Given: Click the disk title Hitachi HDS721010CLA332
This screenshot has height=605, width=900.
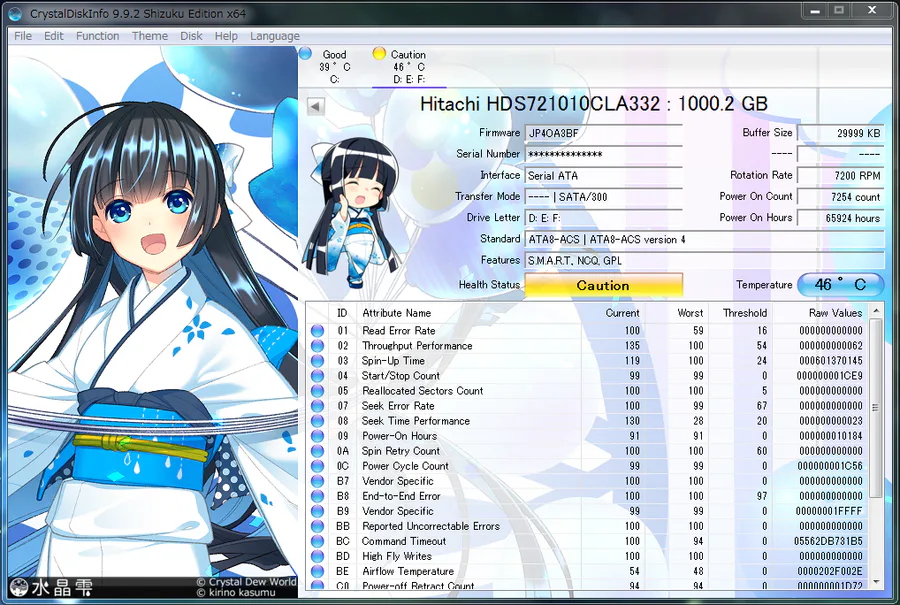Looking at the screenshot, I should [593, 104].
